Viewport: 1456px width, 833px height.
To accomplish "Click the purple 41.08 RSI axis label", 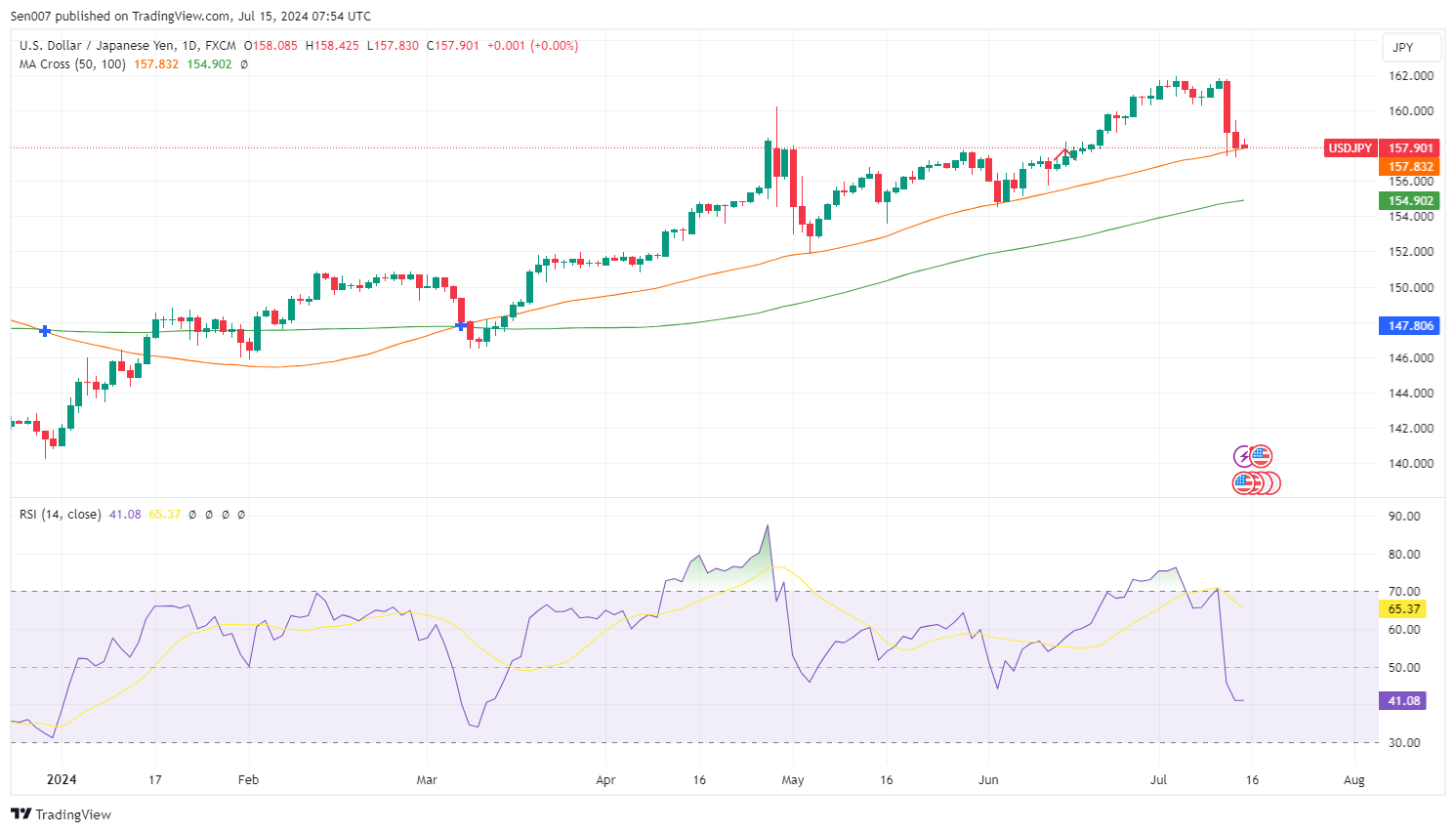I will tap(1403, 701).
